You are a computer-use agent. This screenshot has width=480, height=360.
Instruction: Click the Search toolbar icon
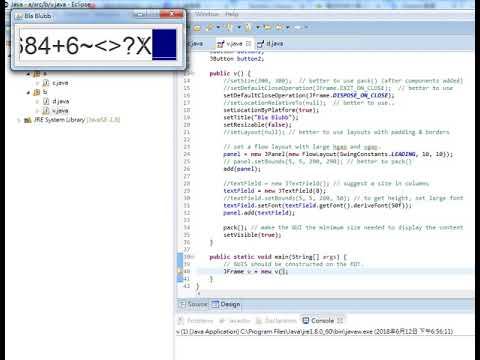tap(210, 27)
